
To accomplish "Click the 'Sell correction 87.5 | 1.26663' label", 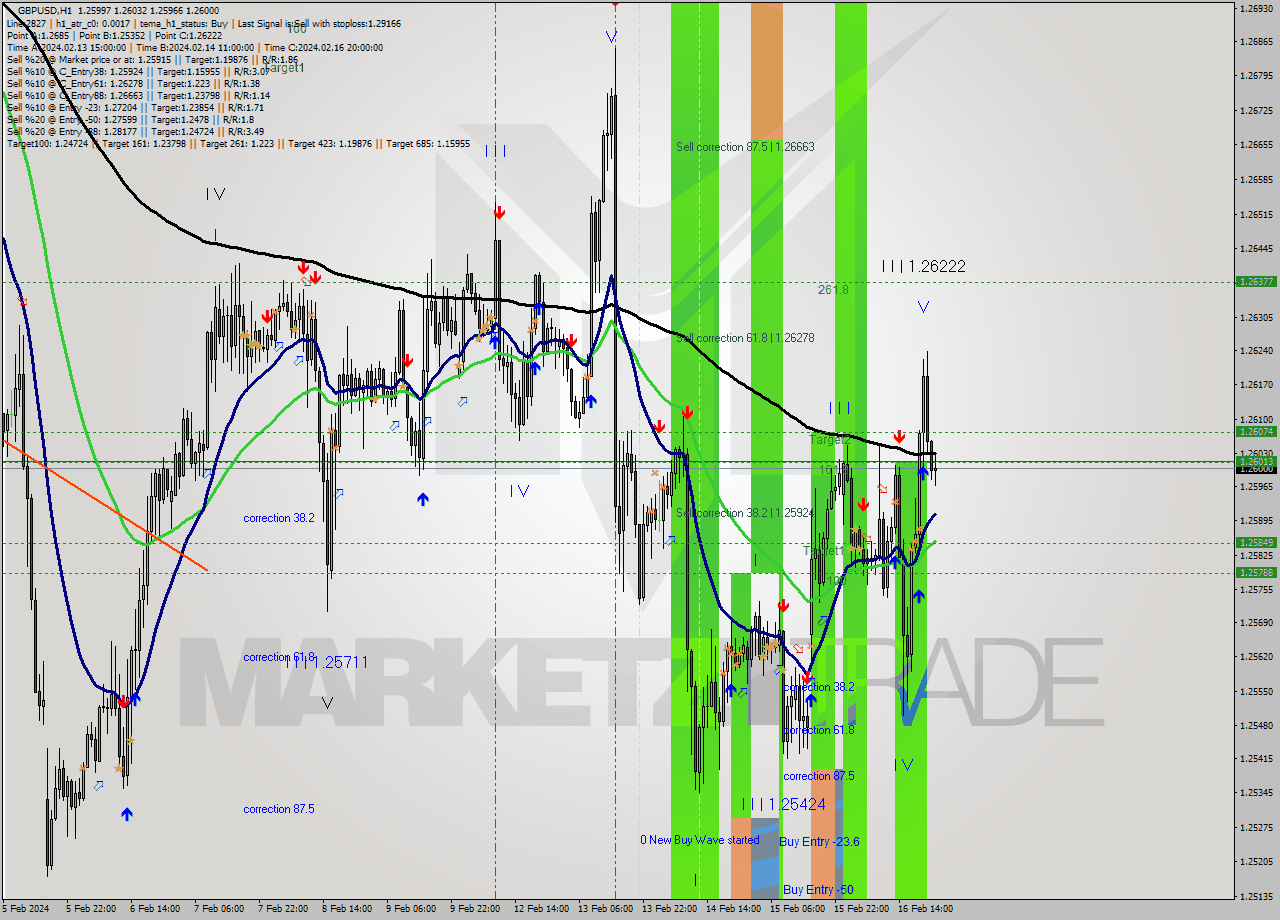I will 745,146.
